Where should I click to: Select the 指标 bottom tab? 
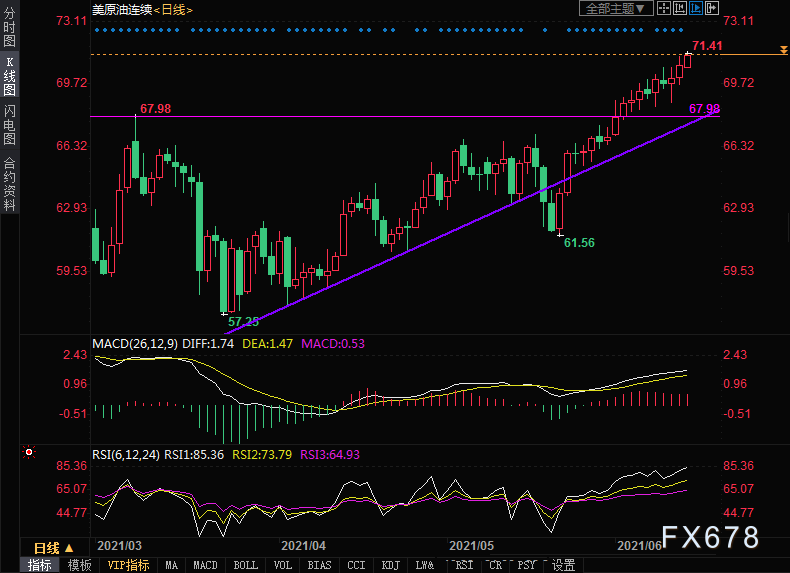tap(39, 565)
